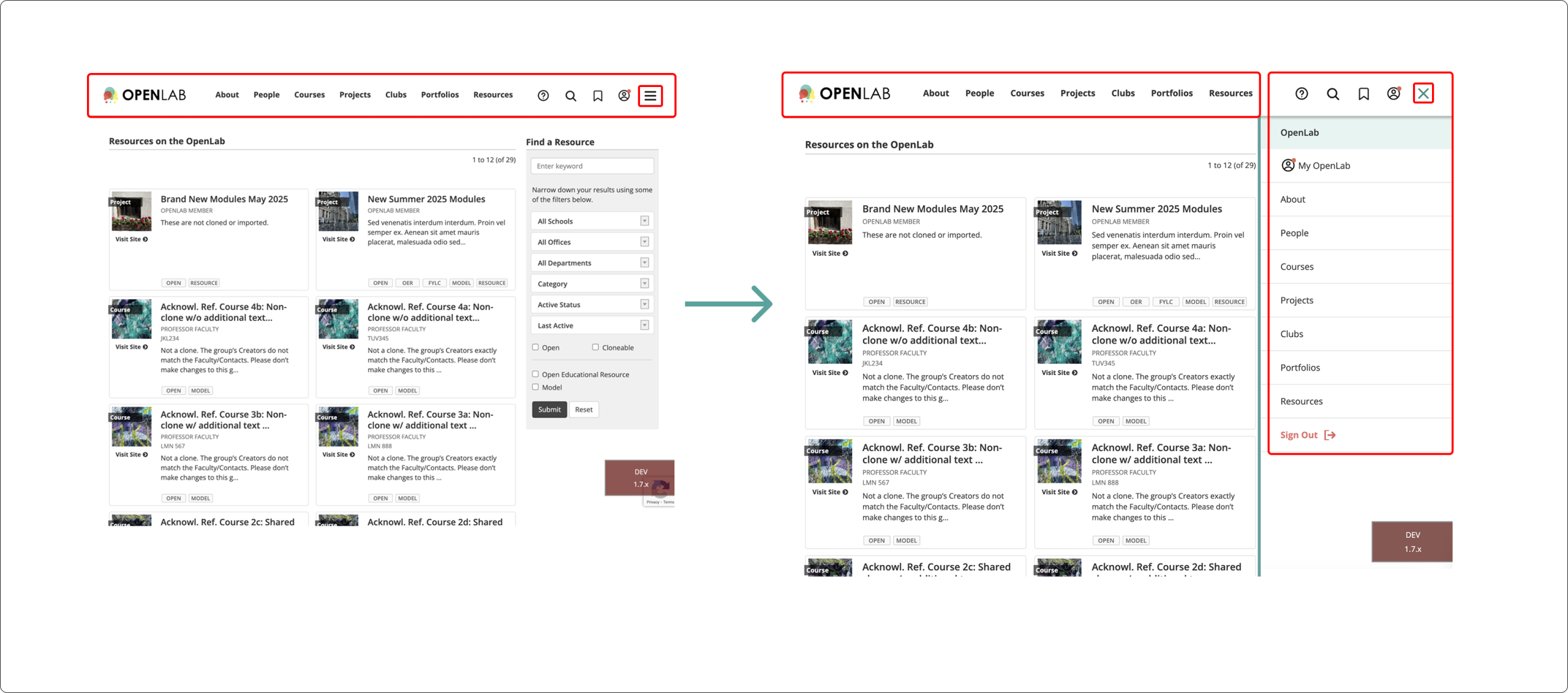Click bookmark icon next to hamburger menu
The height and width of the screenshot is (693, 1568).
click(x=598, y=96)
